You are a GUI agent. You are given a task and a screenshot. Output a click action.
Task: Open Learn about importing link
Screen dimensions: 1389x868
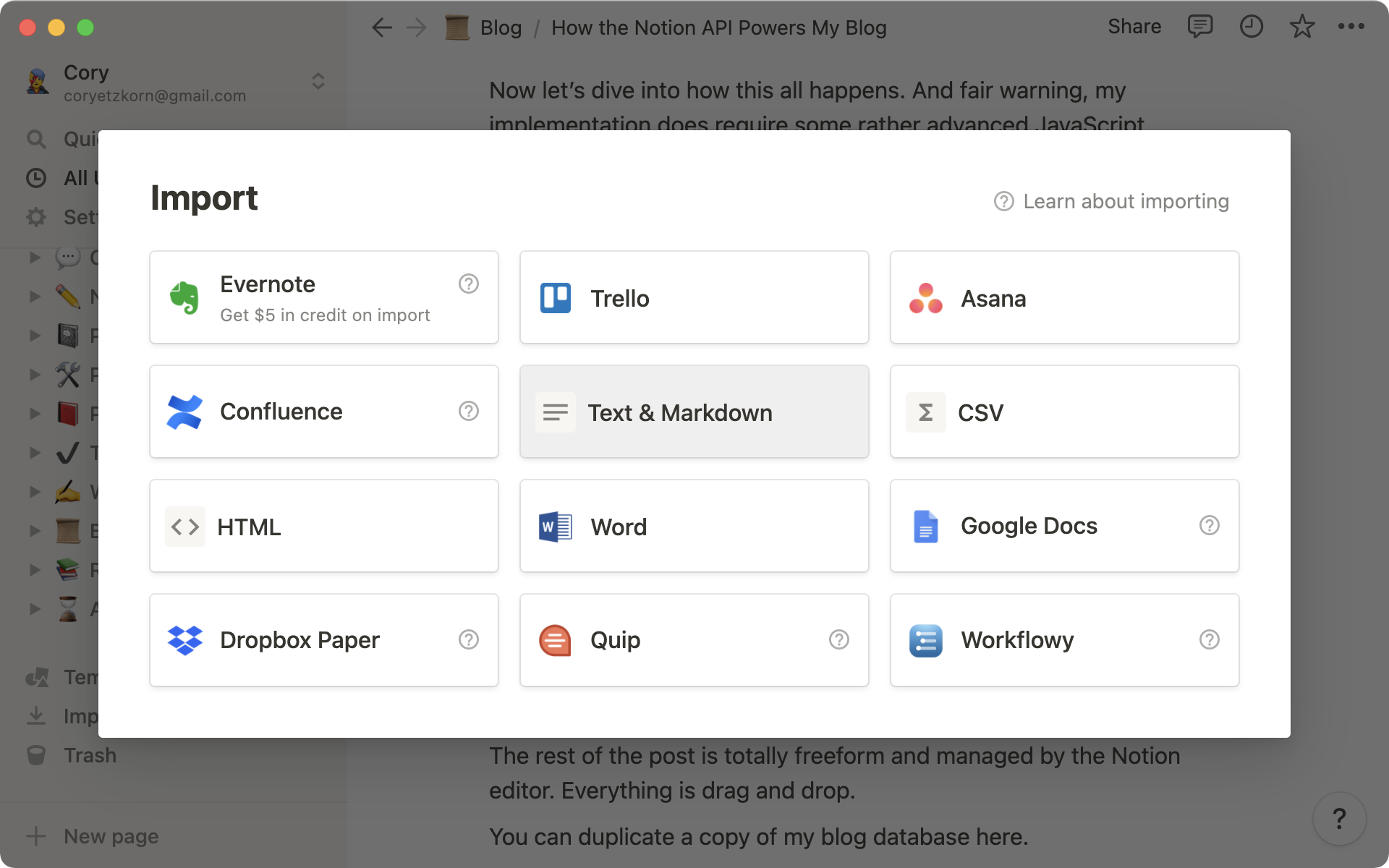1112,201
